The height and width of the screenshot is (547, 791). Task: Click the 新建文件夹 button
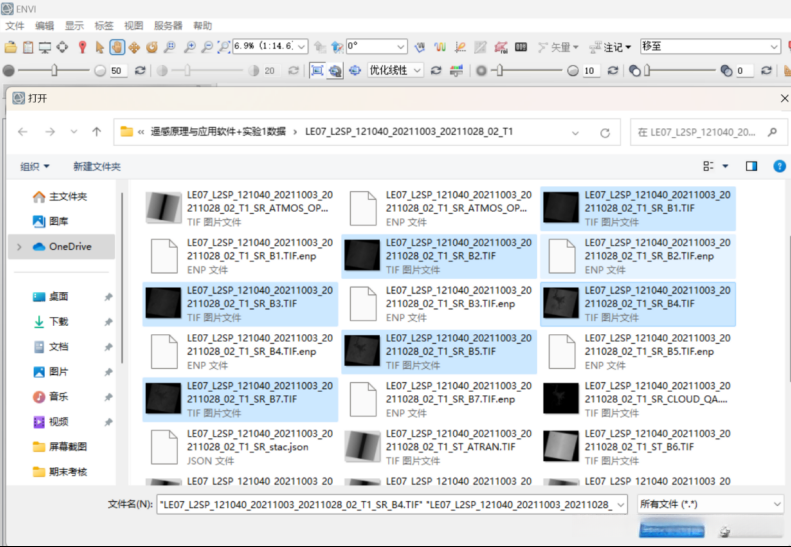96,166
